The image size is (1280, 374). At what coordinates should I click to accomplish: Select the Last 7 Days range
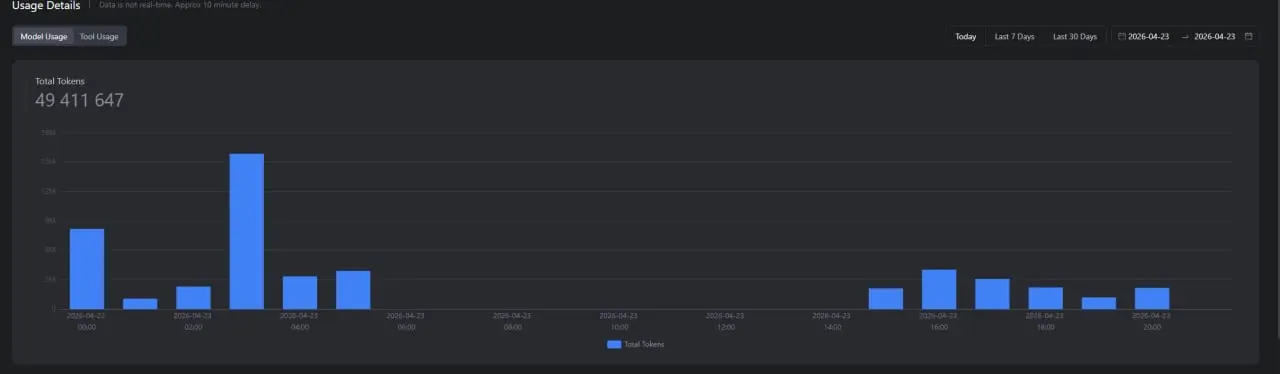click(1014, 36)
